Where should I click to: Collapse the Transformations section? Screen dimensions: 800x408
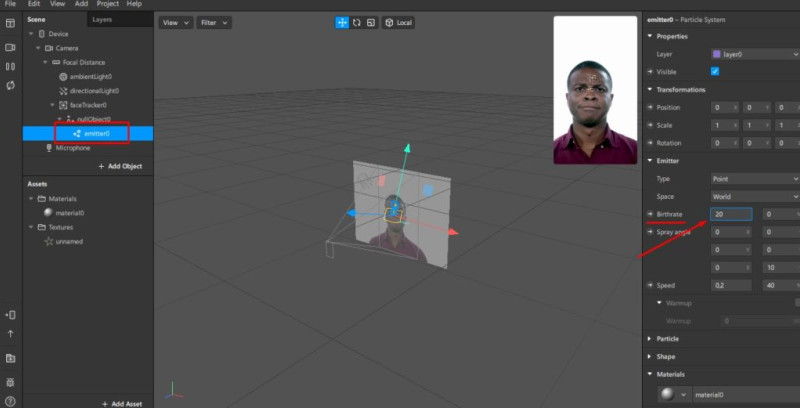[x=649, y=89]
